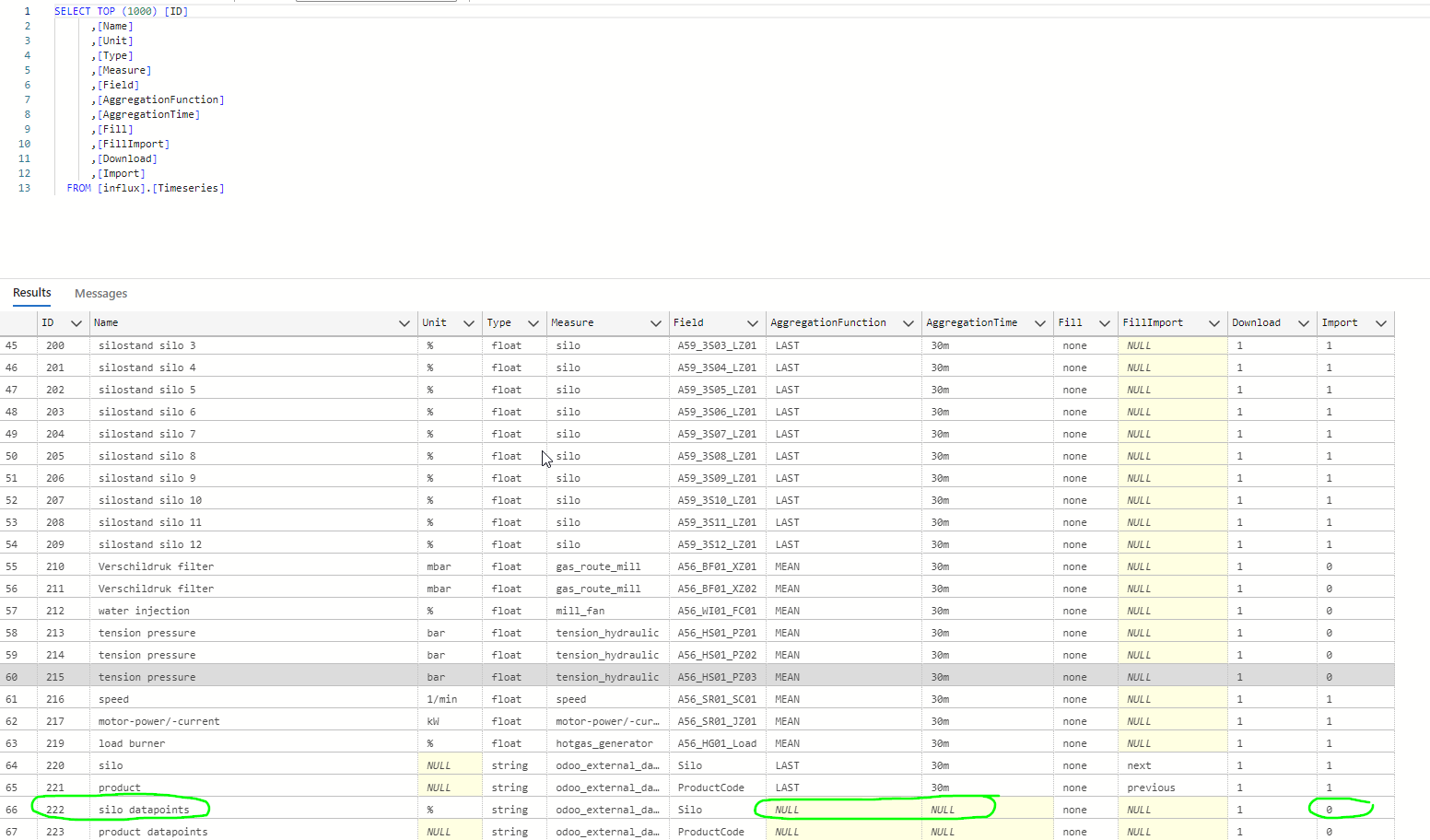
Task: Select the 'silostand silo 12' name cell
Action: pyautogui.click(x=253, y=544)
